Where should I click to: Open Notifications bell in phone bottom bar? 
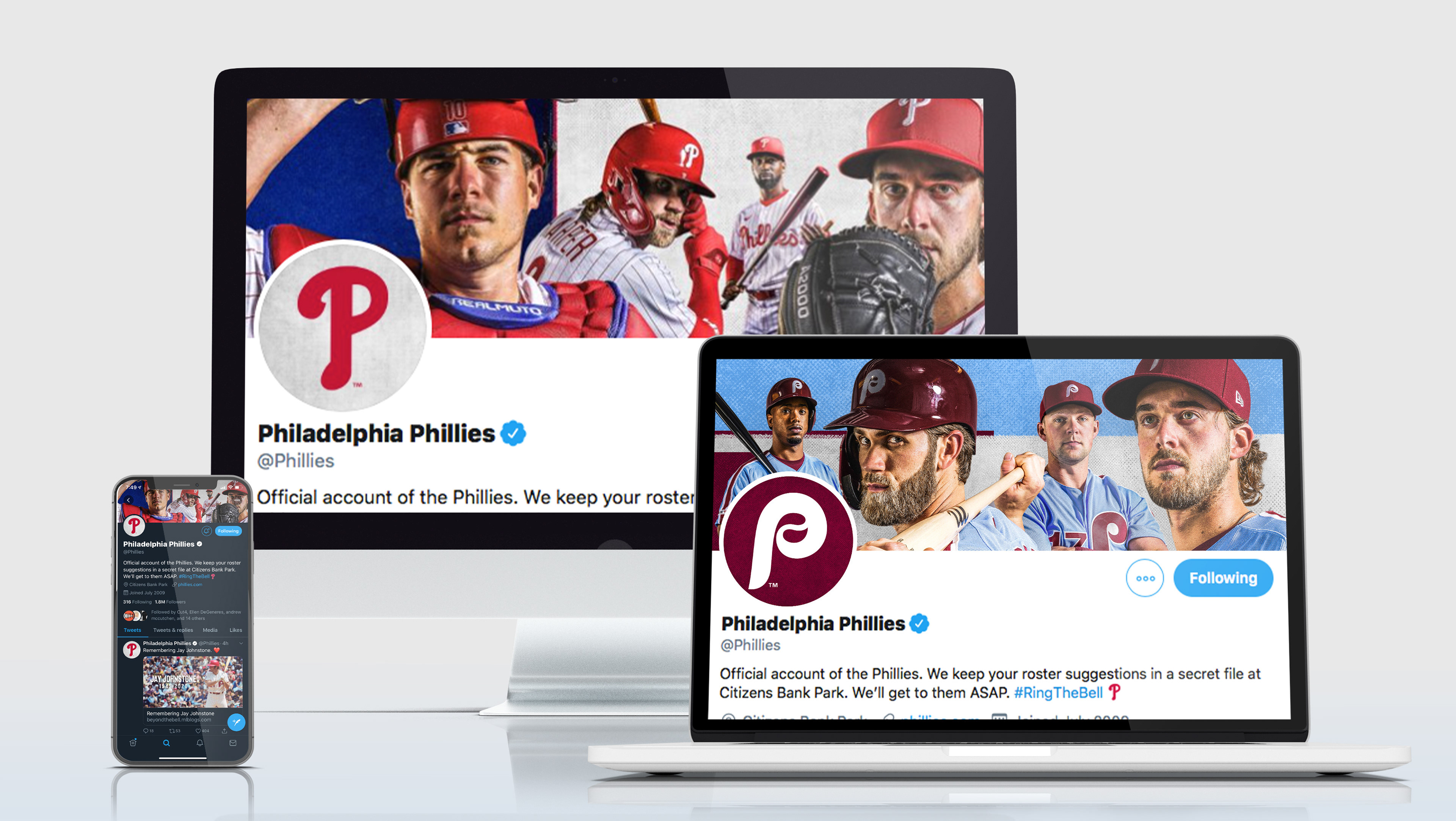(x=200, y=743)
